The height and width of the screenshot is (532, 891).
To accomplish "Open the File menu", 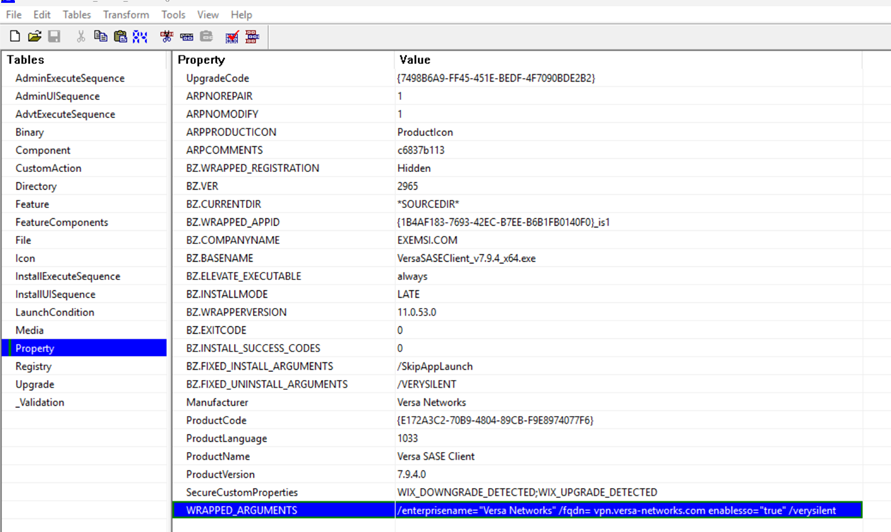I will tap(14, 15).
